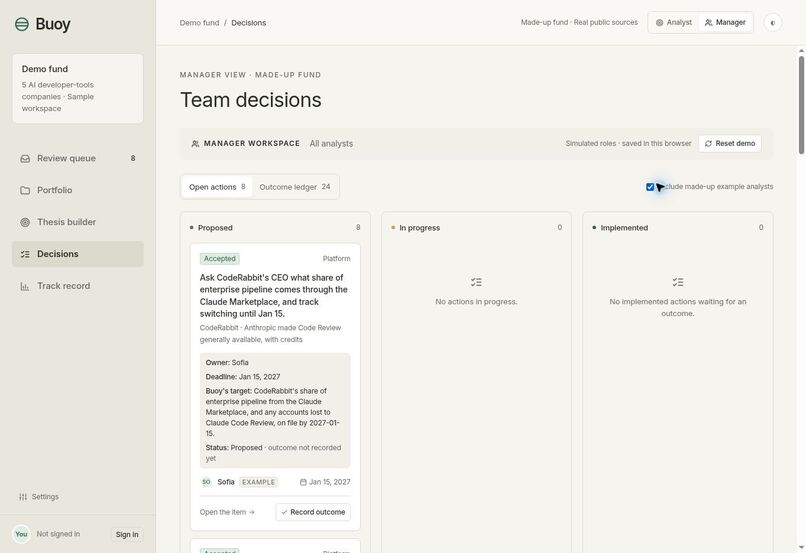Image resolution: width=806 pixels, height=553 pixels.
Task: Click the 'Decisions' breadcrumb text
Action: click(x=248, y=23)
